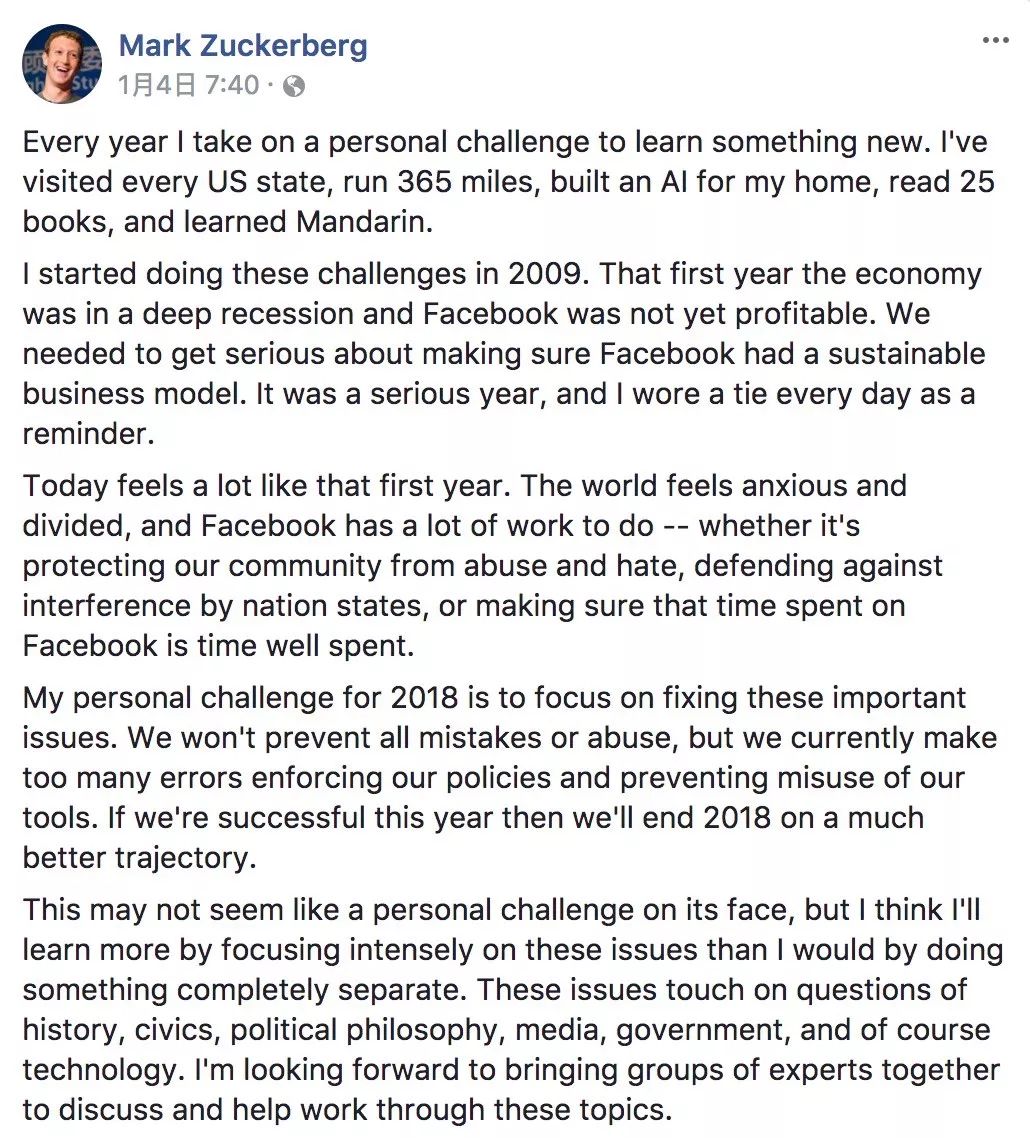Click the post timestamp 1月4日 7:40
Image resolution: width=1030 pixels, height=1138 pixels.
click(188, 86)
